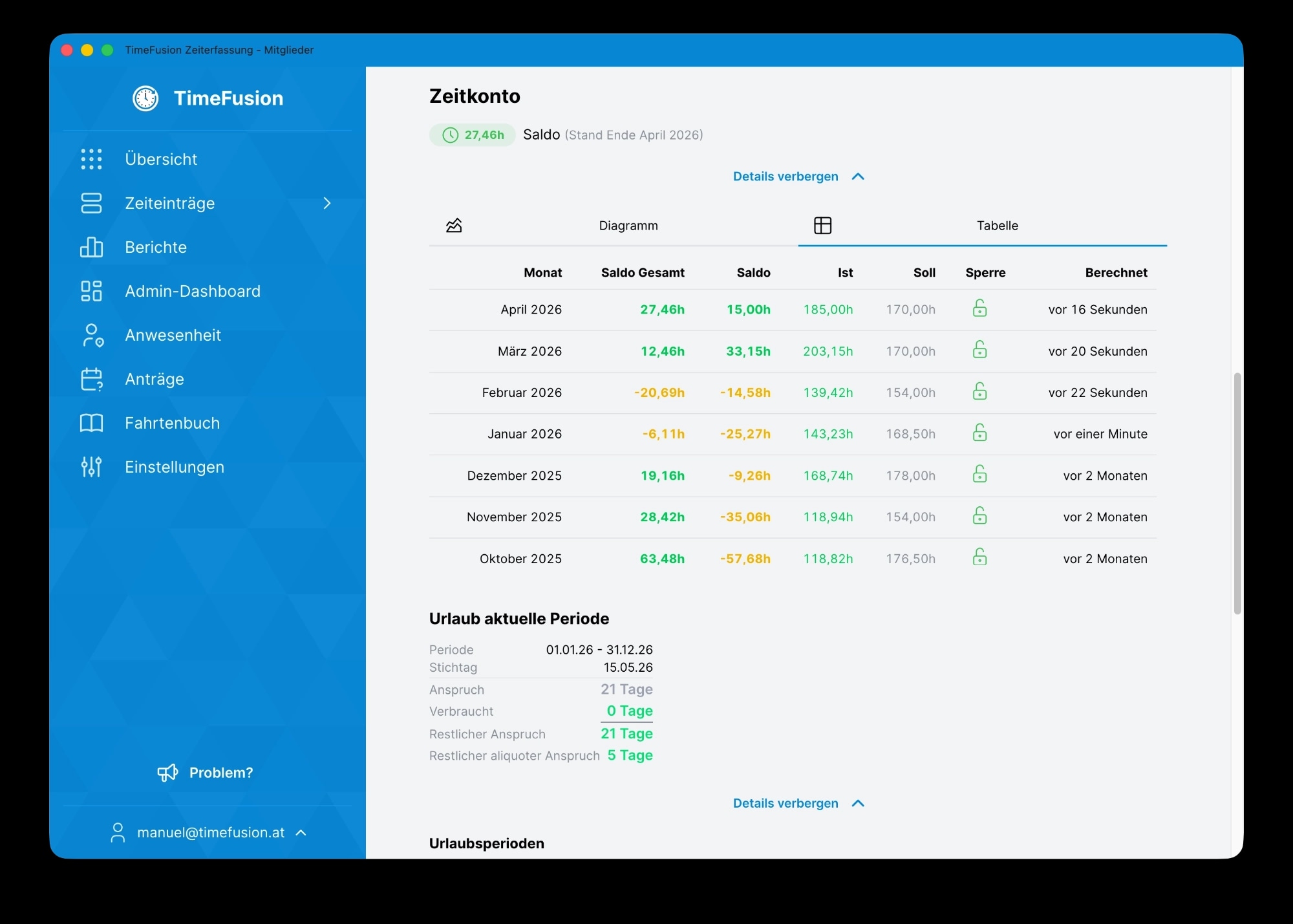Click the megaphone icon beside Problem?
1293x924 pixels.
click(167, 773)
